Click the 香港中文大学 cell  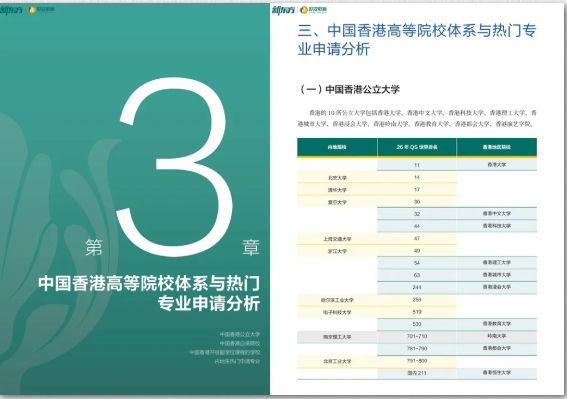[x=496, y=213]
